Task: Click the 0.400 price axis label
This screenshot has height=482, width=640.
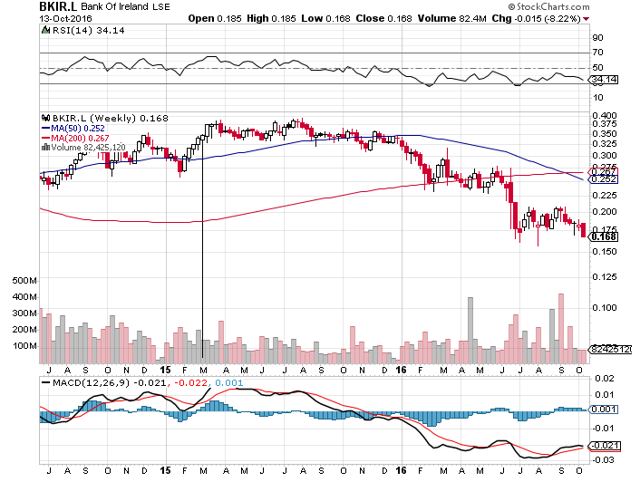Action: [x=604, y=116]
